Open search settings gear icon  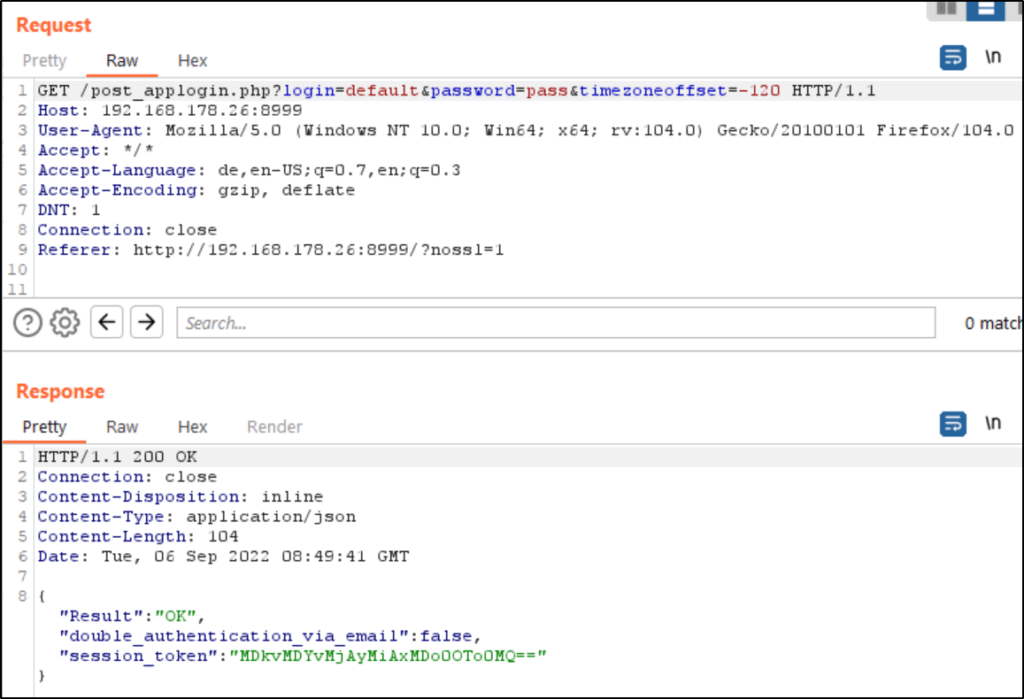(65, 323)
